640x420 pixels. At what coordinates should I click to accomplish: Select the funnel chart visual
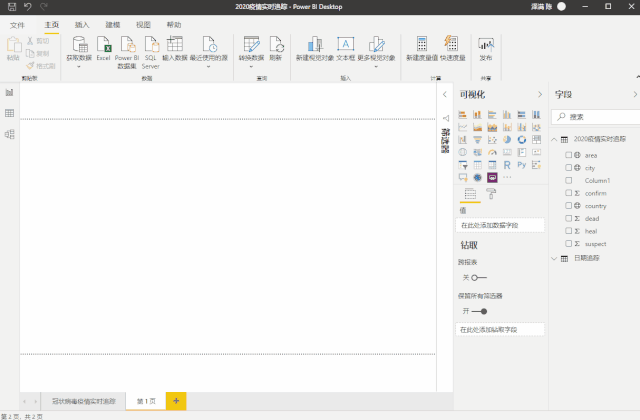pyautogui.click(x=477, y=140)
